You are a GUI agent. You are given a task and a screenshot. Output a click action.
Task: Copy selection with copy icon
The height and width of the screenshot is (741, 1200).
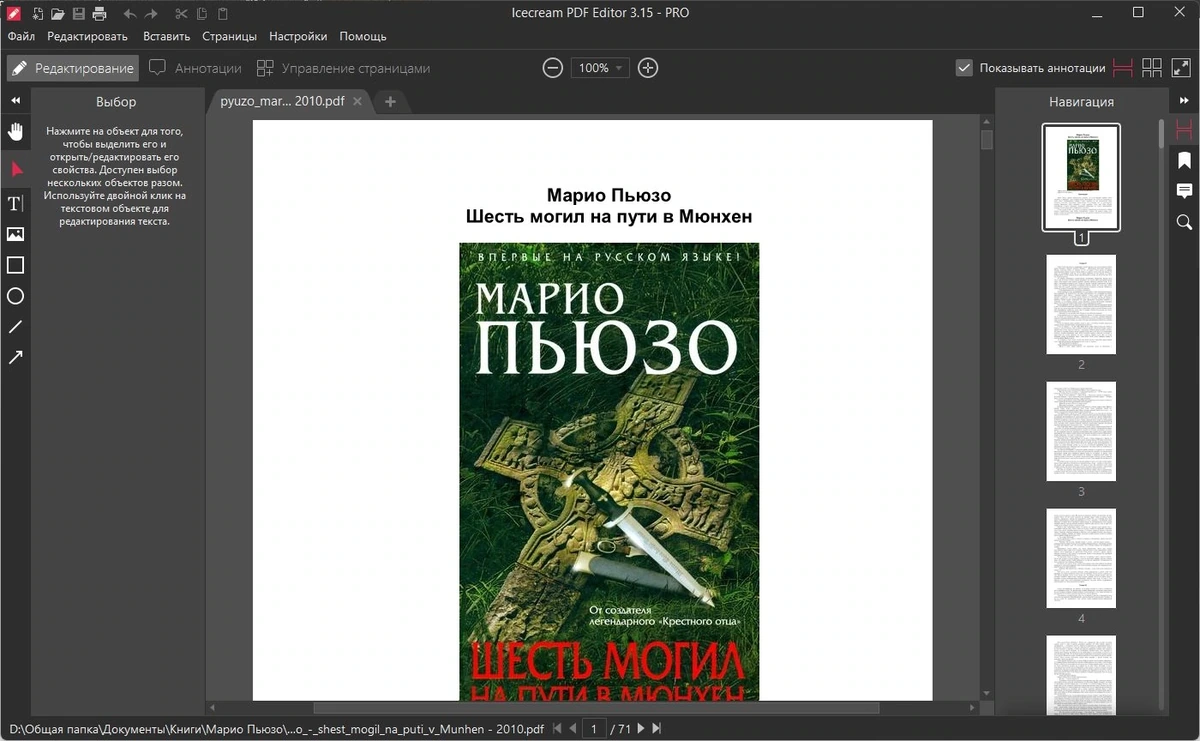[x=202, y=13]
